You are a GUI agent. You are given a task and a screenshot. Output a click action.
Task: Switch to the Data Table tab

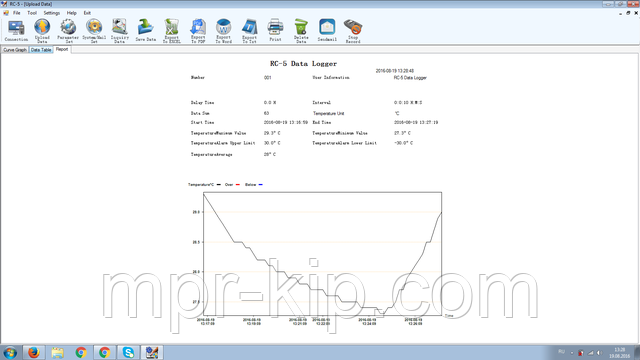point(41,50)
